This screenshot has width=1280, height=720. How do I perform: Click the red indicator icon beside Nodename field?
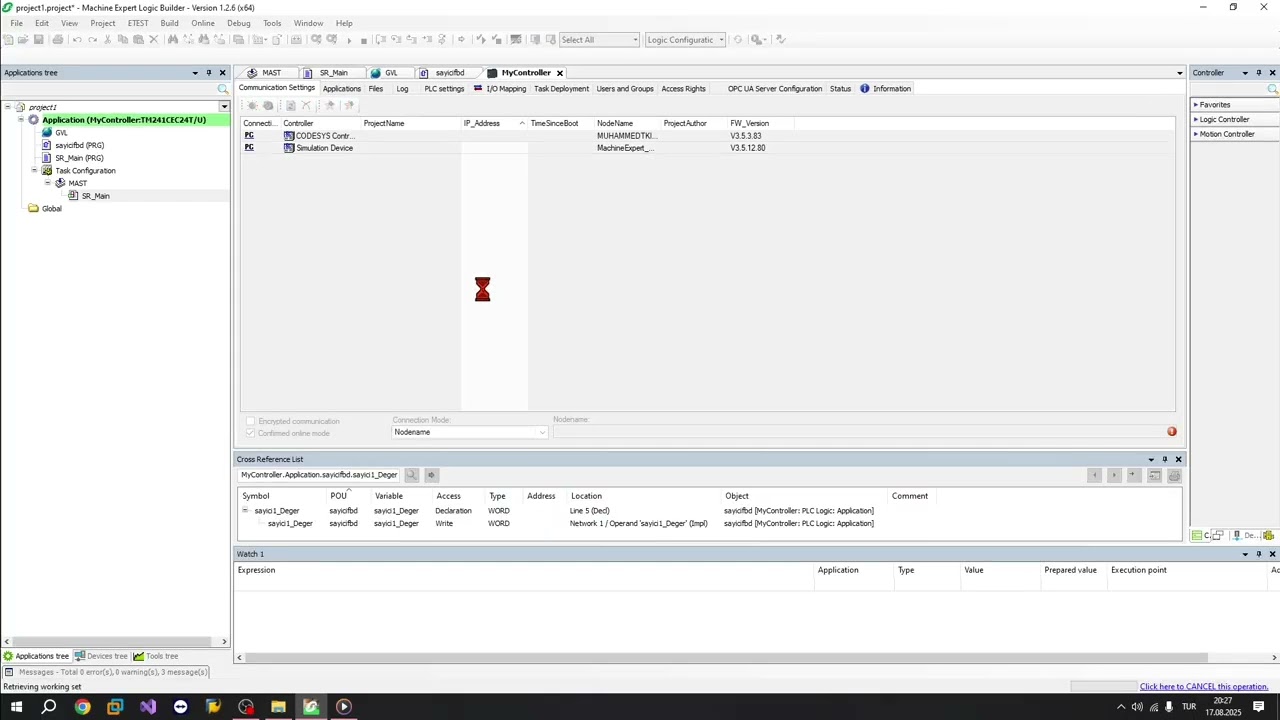1171,432
